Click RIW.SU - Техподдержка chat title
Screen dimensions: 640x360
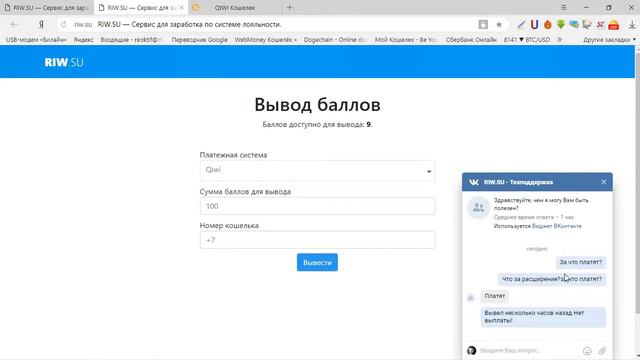[x=518, y=182]
